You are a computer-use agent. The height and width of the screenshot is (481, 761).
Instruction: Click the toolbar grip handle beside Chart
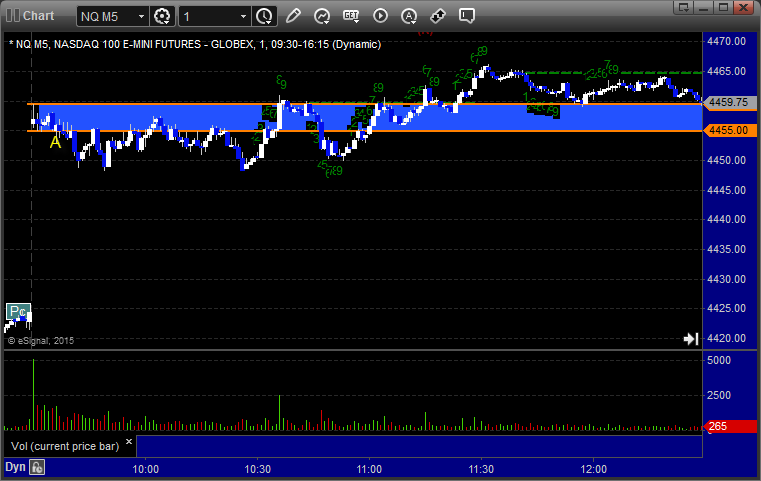13,16
